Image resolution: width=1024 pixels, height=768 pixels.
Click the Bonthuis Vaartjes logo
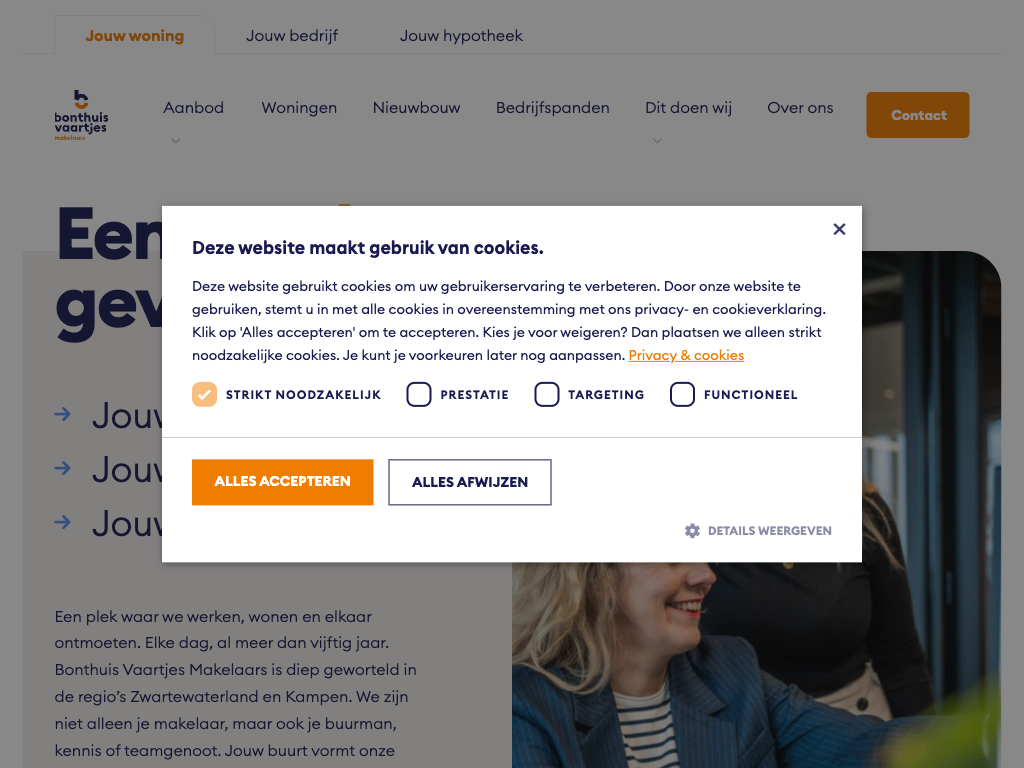tap(82, 115)
